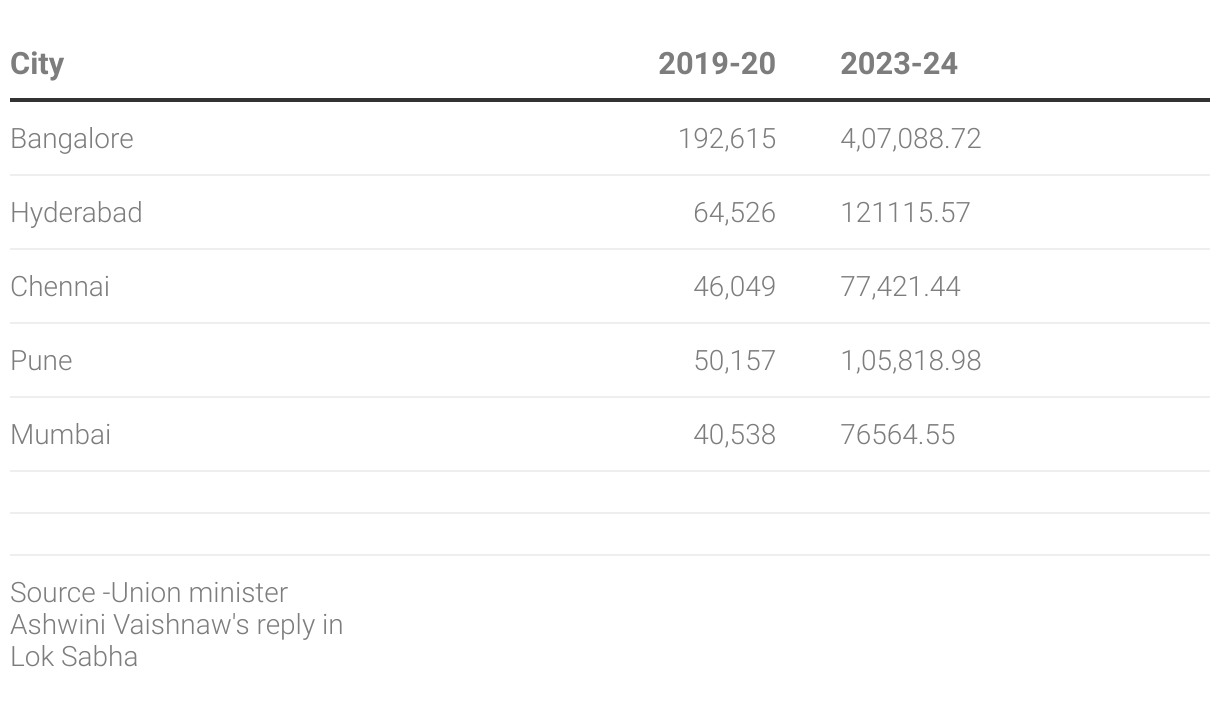
Task: Click Pune's 2019-20 value 50,157
Action: tap(734, 360)
